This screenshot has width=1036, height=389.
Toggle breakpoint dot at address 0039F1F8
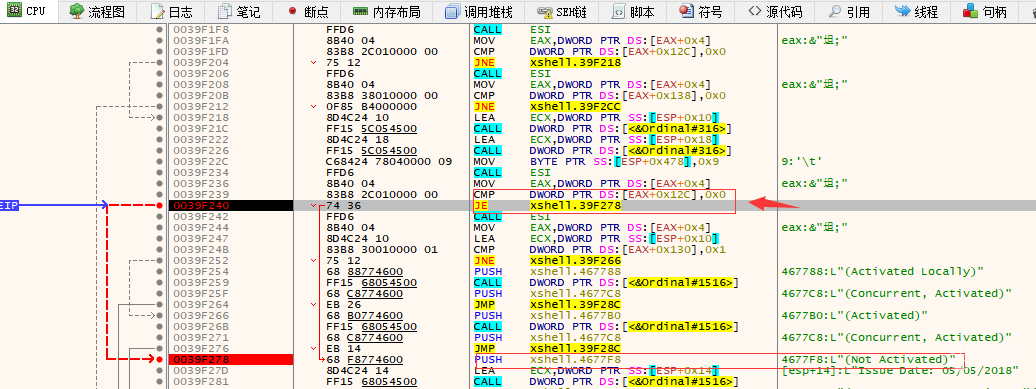pyautogui.click(x=159, y=30)
